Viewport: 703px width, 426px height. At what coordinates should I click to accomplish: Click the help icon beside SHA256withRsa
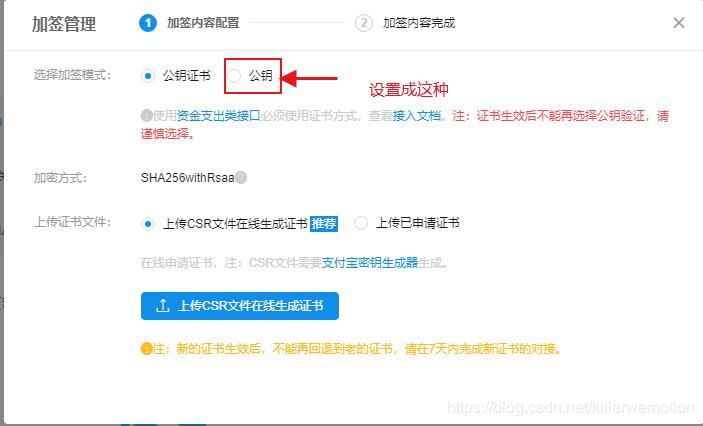(x=241, y=178)
